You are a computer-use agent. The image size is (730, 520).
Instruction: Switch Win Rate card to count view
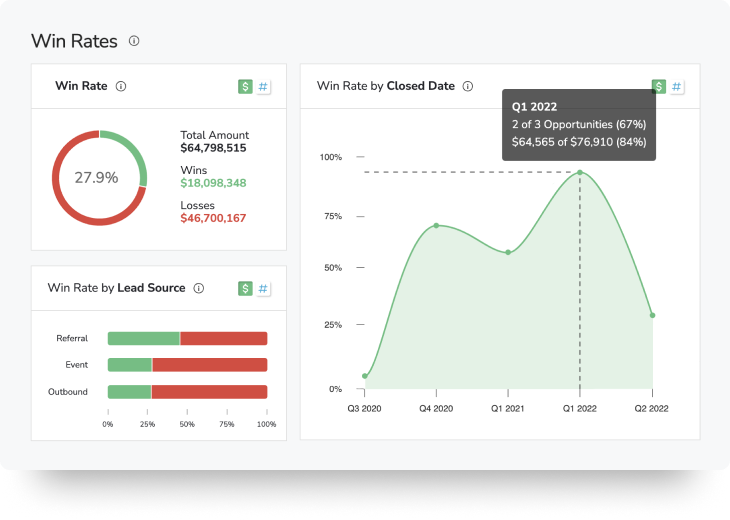[264, 87]
